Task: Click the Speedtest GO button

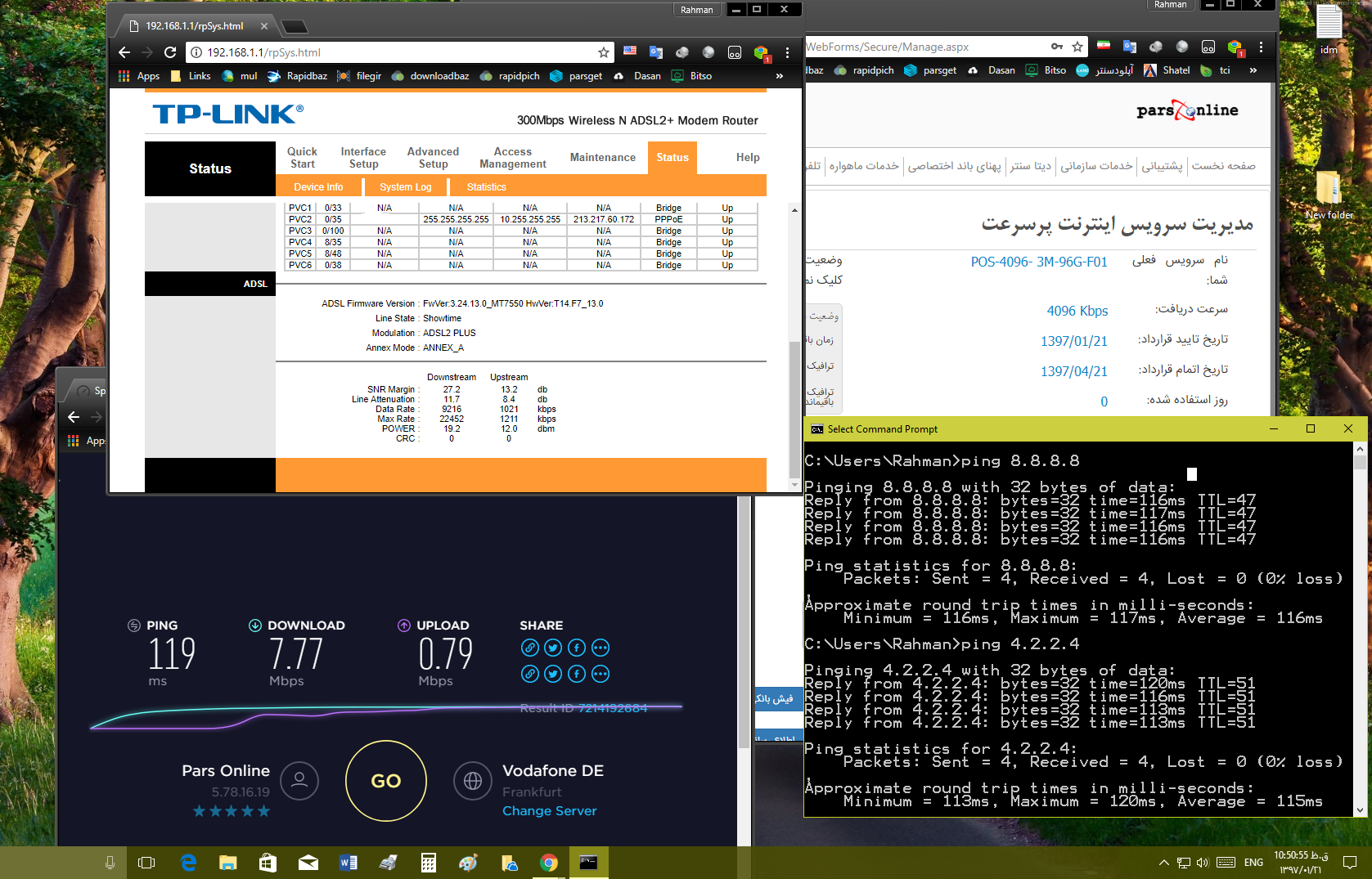Action: 386,781
